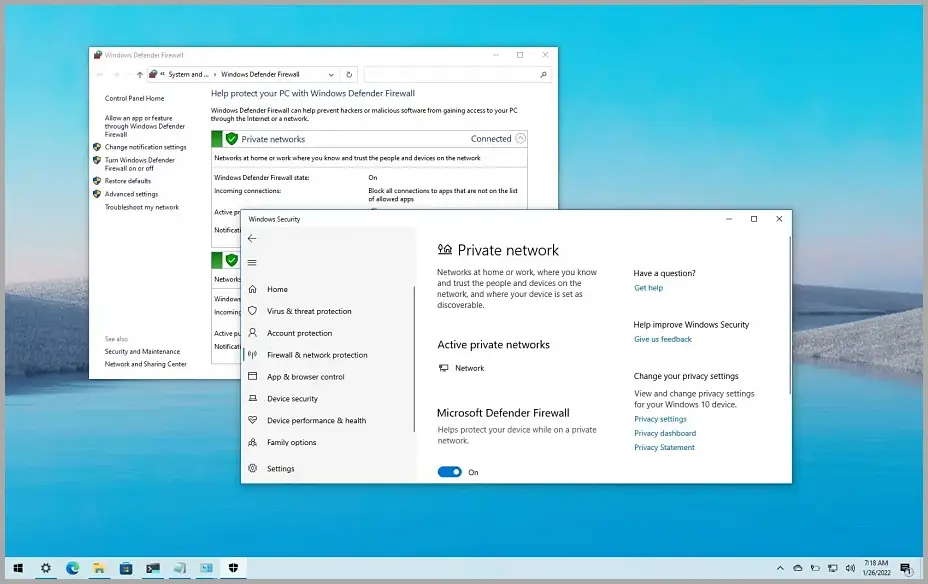Open File Explorer from taskbar
The width and height of the screenshot is (928, 584).
[99, 569]
